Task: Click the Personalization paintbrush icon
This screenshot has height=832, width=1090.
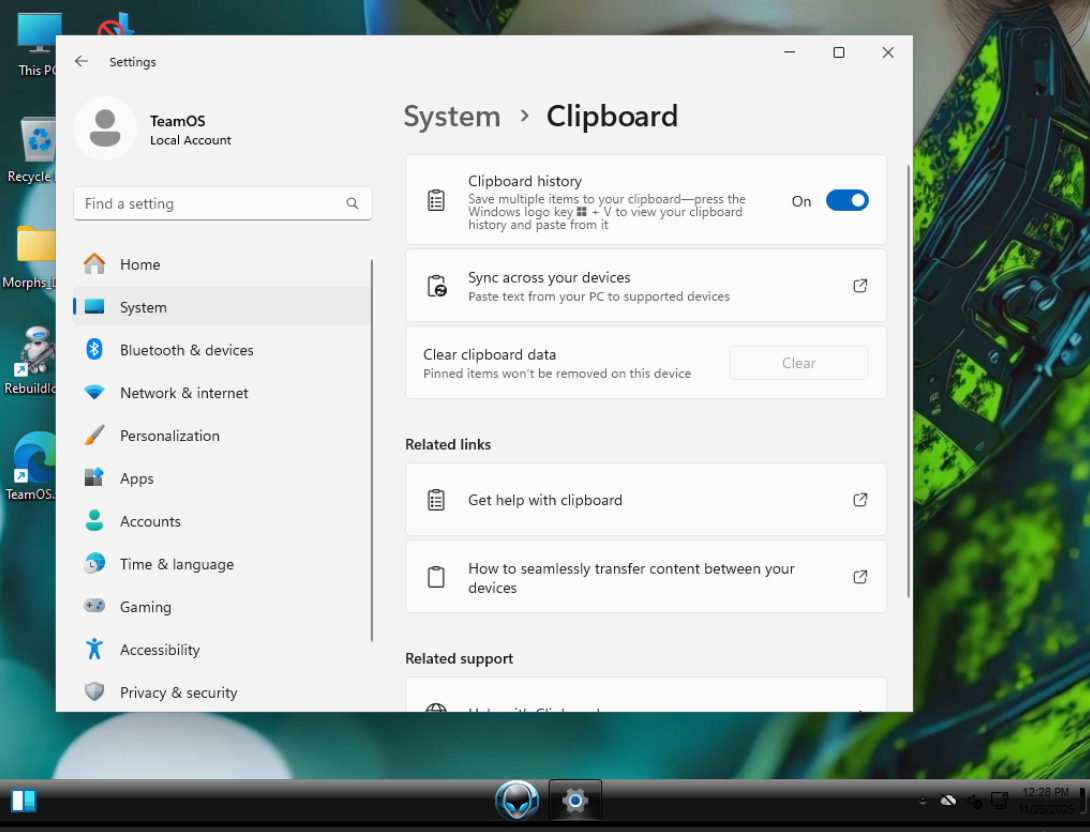Action: [95, 435]
